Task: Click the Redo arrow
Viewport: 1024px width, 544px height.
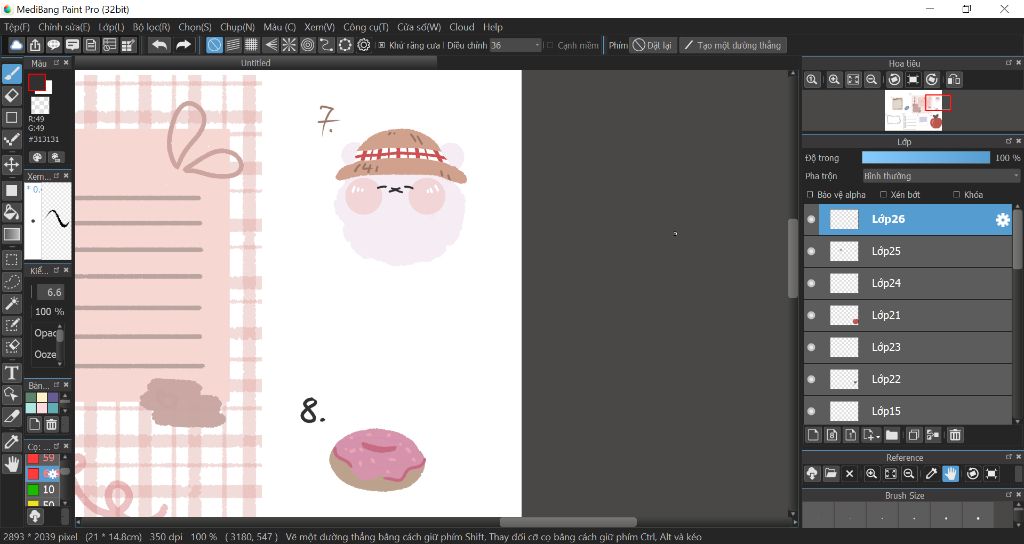Action: tap(184, 45)
